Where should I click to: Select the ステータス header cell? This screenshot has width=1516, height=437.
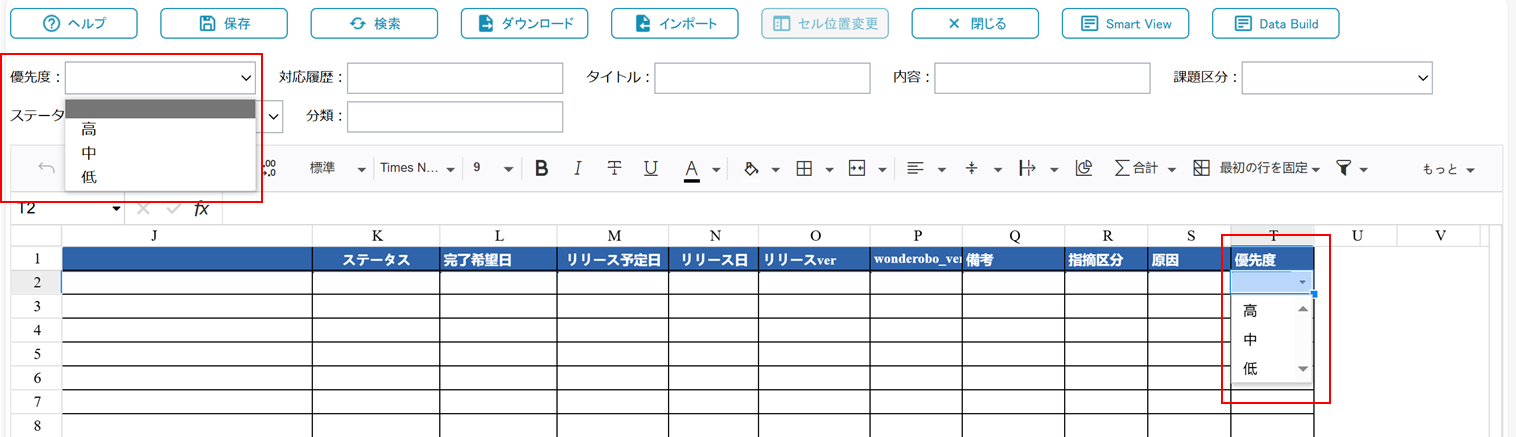pos(376,259)
